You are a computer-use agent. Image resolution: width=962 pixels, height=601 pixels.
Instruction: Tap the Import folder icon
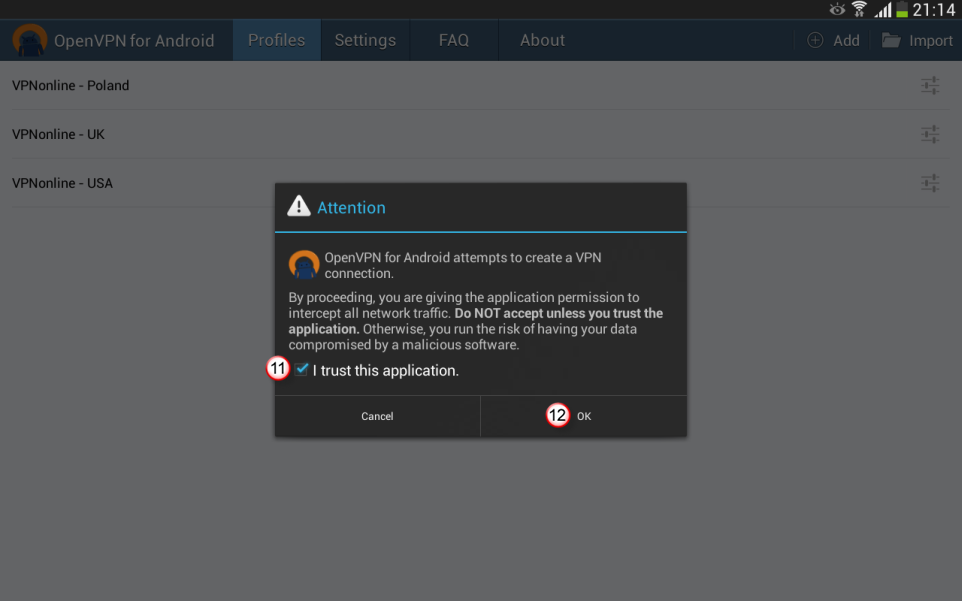[891, 40]
